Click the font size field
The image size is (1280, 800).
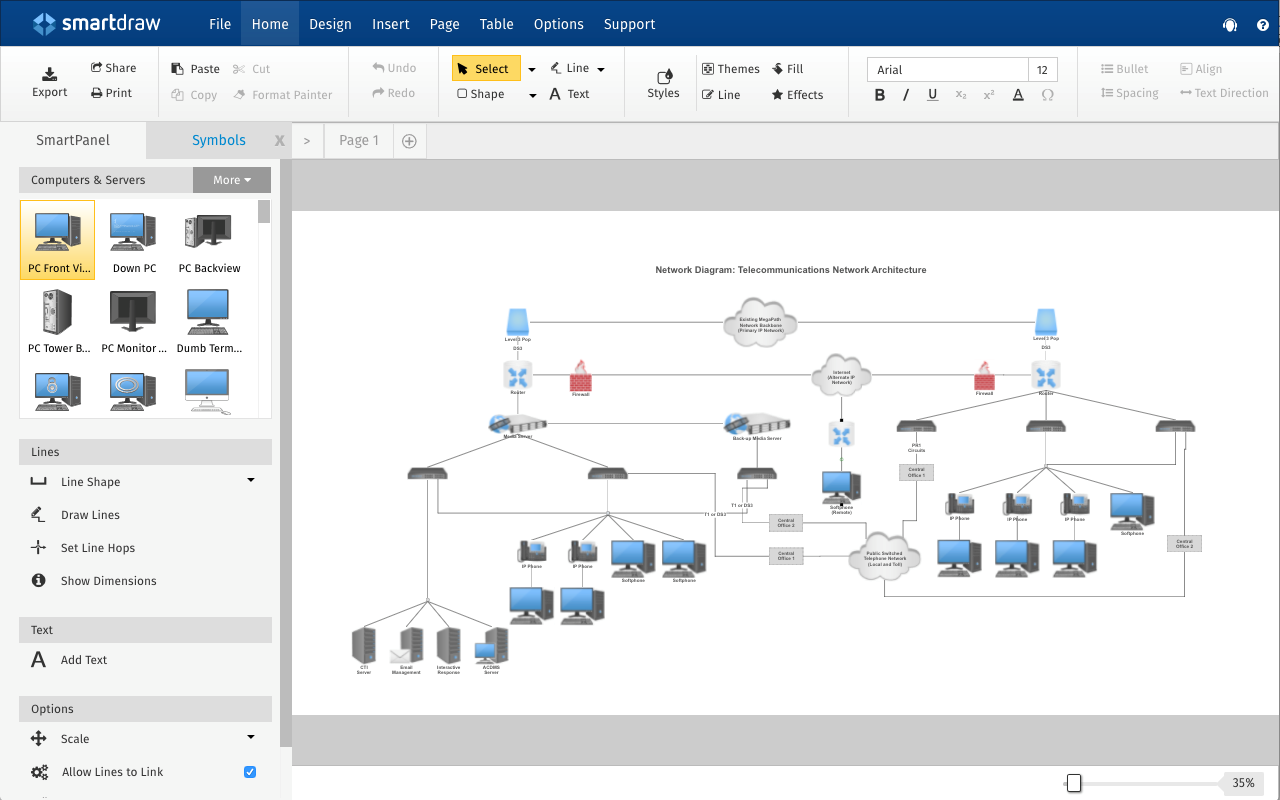pos(1043,69)
